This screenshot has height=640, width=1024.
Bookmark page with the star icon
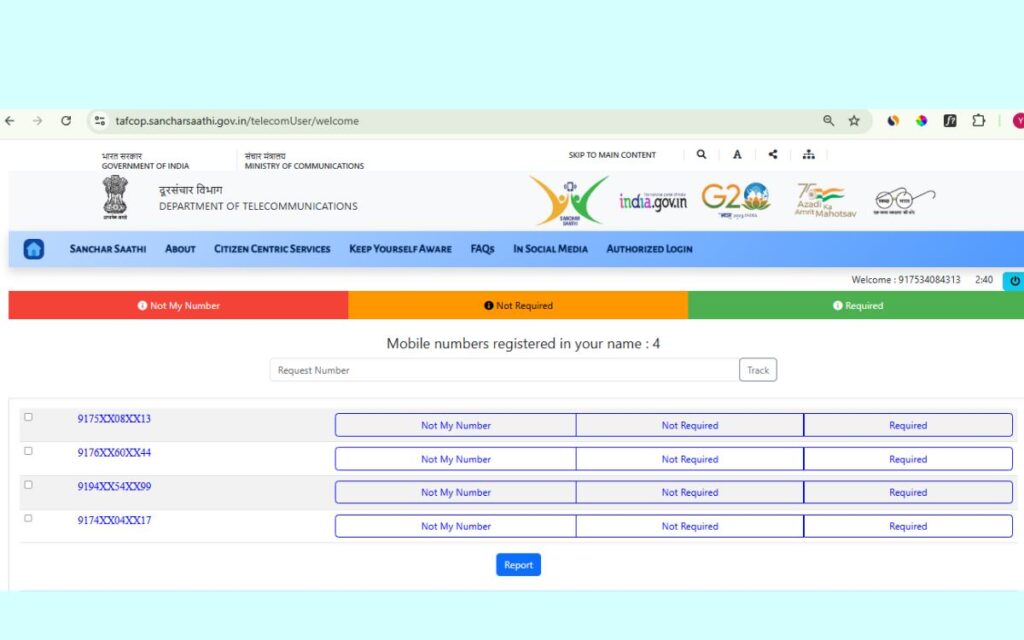[x=854, y=121]
